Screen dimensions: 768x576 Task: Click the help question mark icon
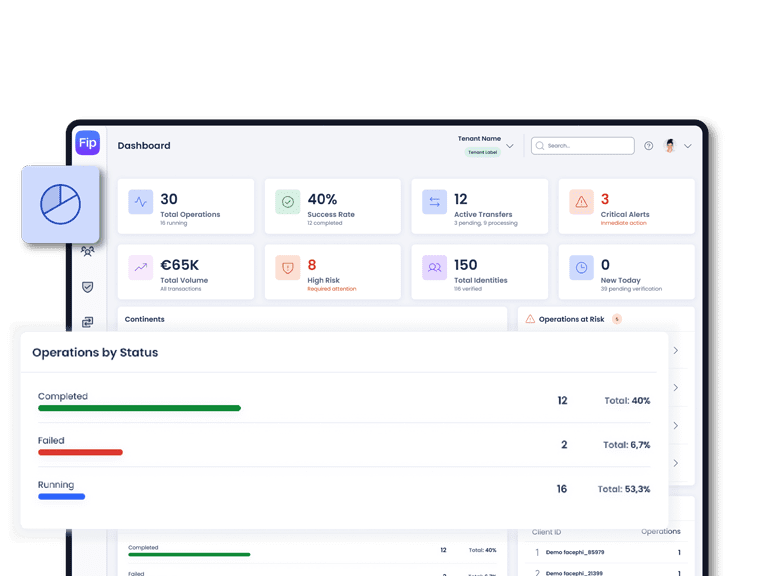coord(648,146)
